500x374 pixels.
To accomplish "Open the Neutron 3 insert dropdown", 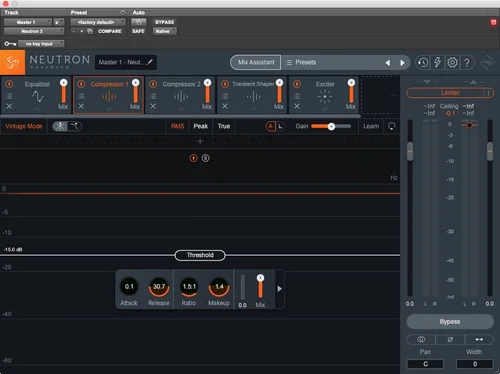I will 34,31.
